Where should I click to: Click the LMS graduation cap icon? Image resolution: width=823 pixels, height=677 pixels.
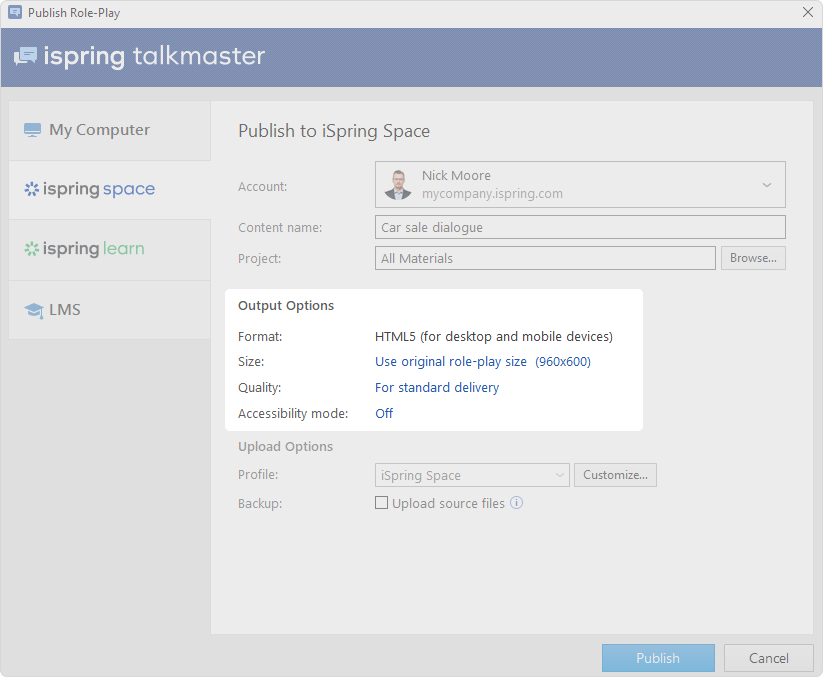click(x=33, y=310)
